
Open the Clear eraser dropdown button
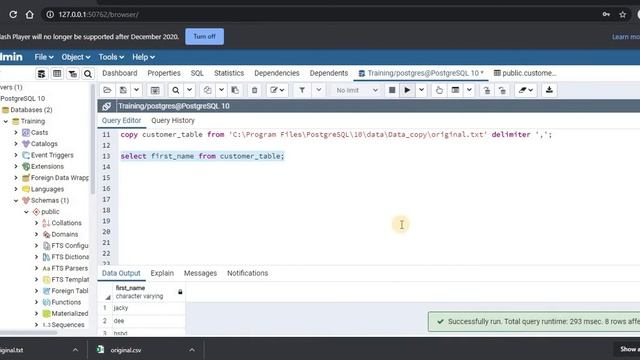pos(526,90)
